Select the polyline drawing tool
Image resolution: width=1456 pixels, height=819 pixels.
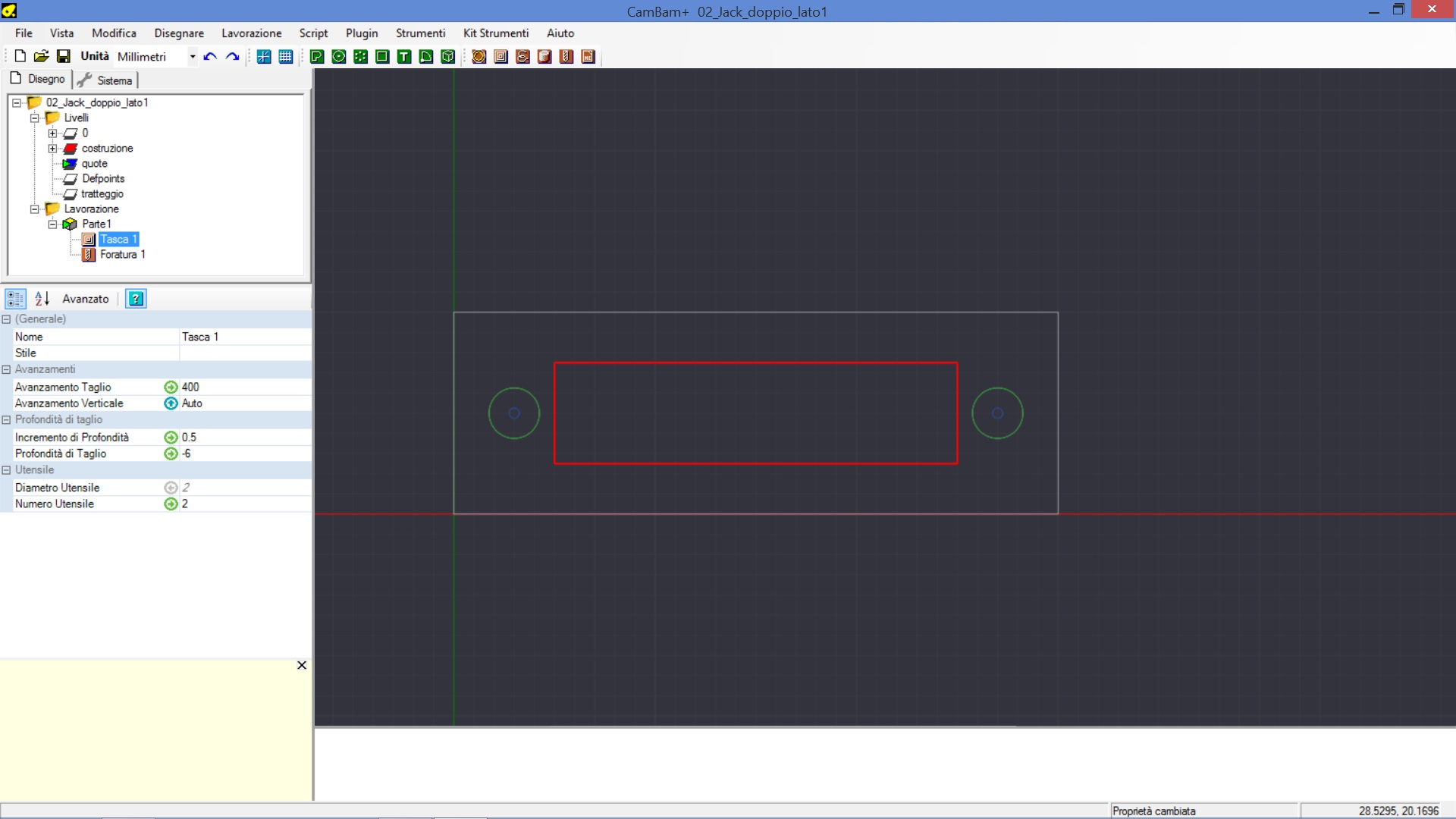(x=317, y=56)
